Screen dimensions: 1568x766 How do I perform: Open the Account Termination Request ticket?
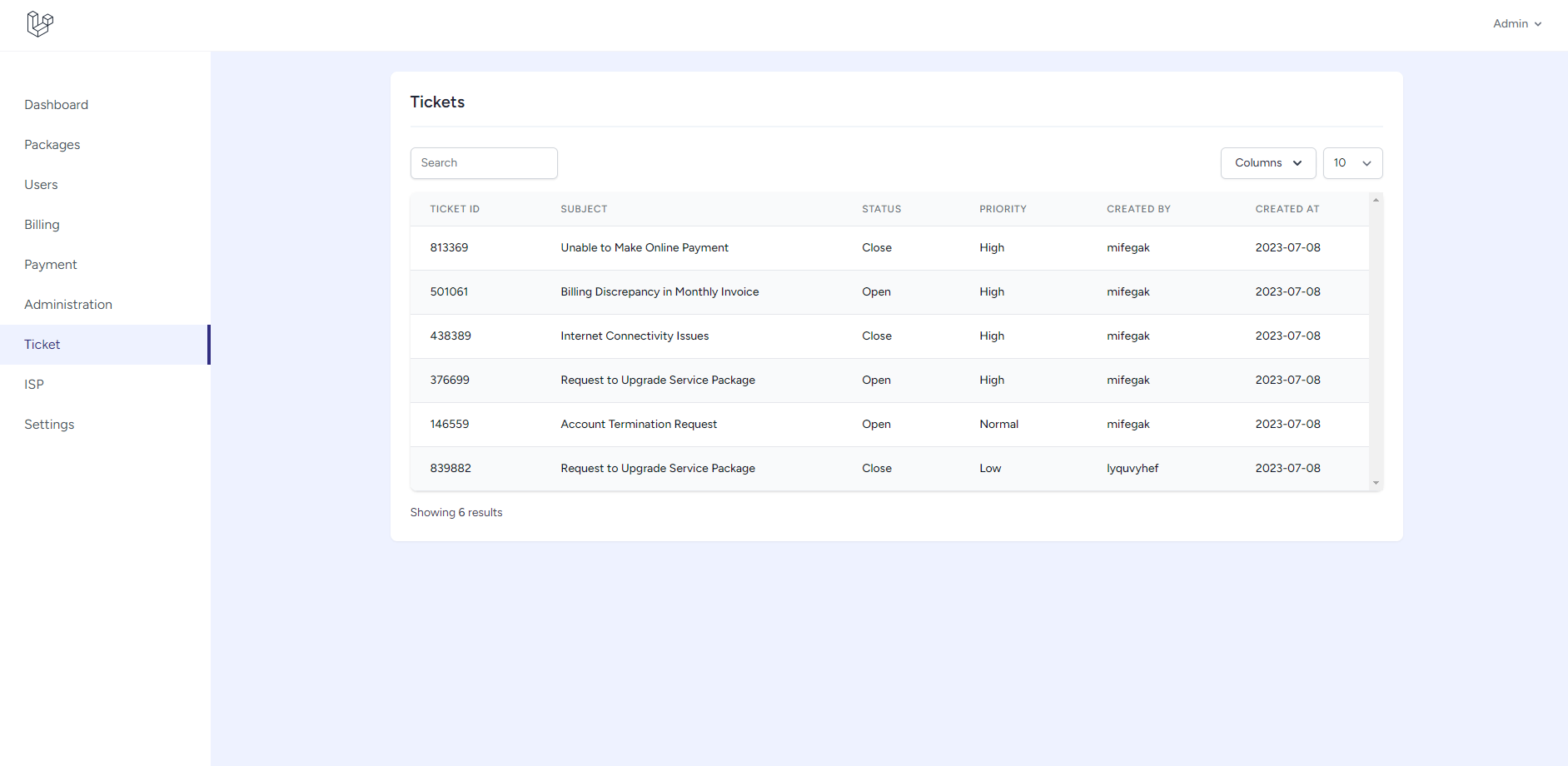pos(639,424)
